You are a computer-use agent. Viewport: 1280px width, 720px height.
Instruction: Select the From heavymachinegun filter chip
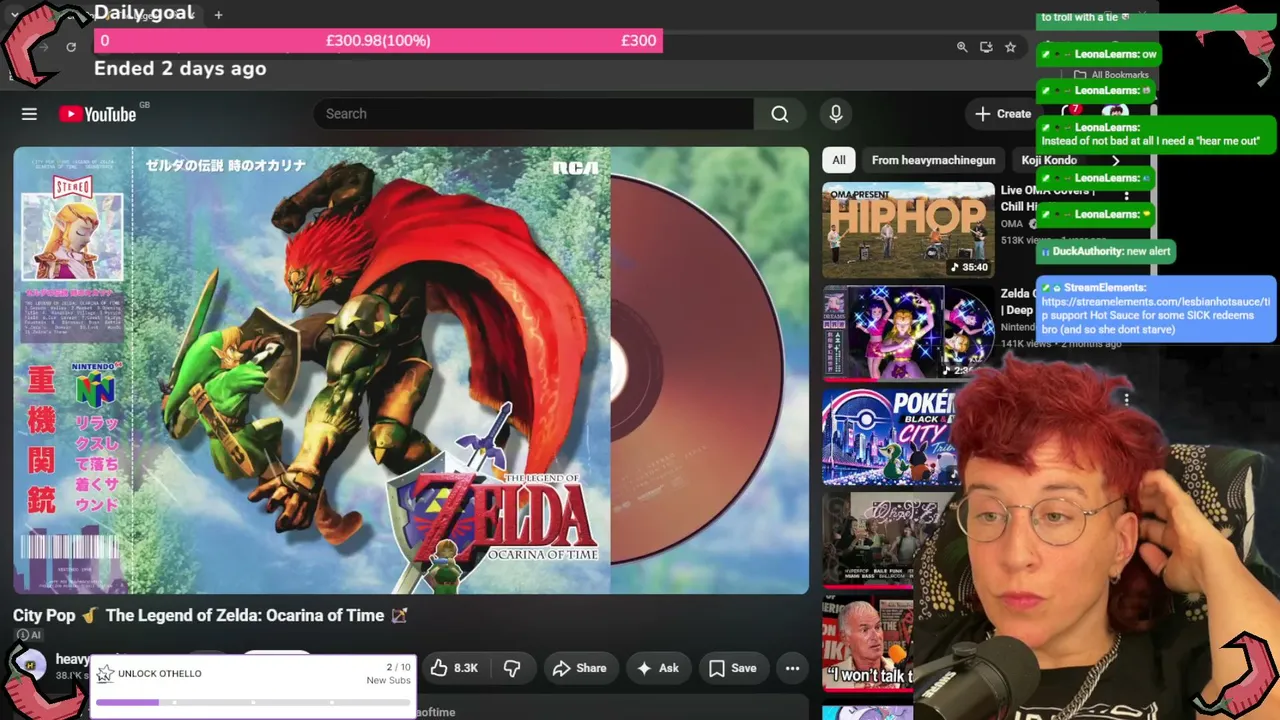click(933, 160)
